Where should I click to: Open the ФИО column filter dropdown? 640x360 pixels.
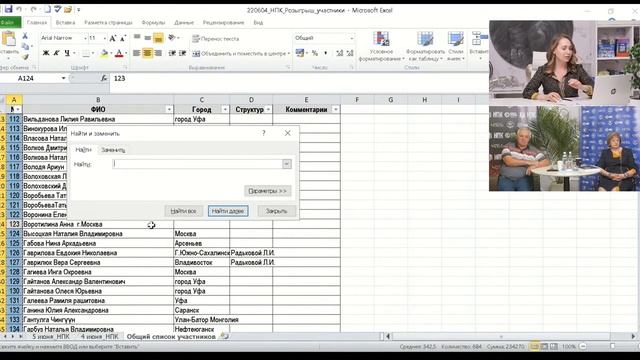click(x=169, y=109)
